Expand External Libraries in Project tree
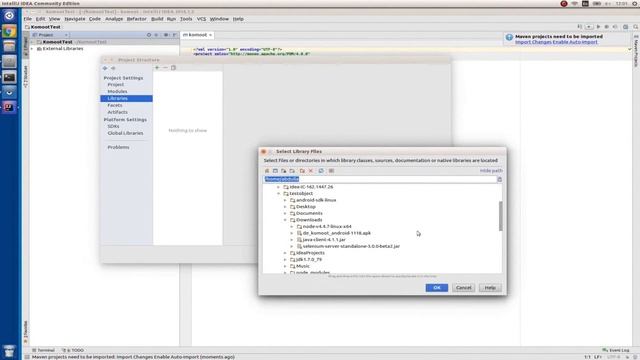 pos(32,49)
